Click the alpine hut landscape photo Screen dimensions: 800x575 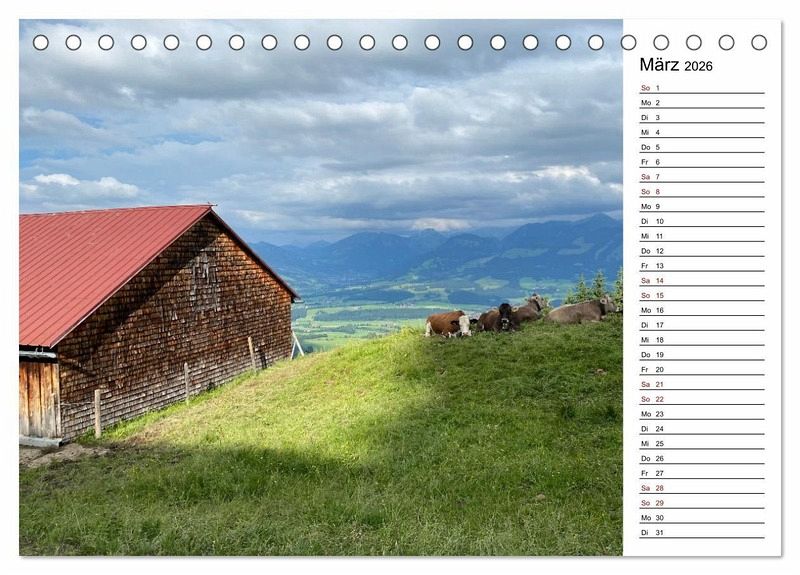[321, 287]
